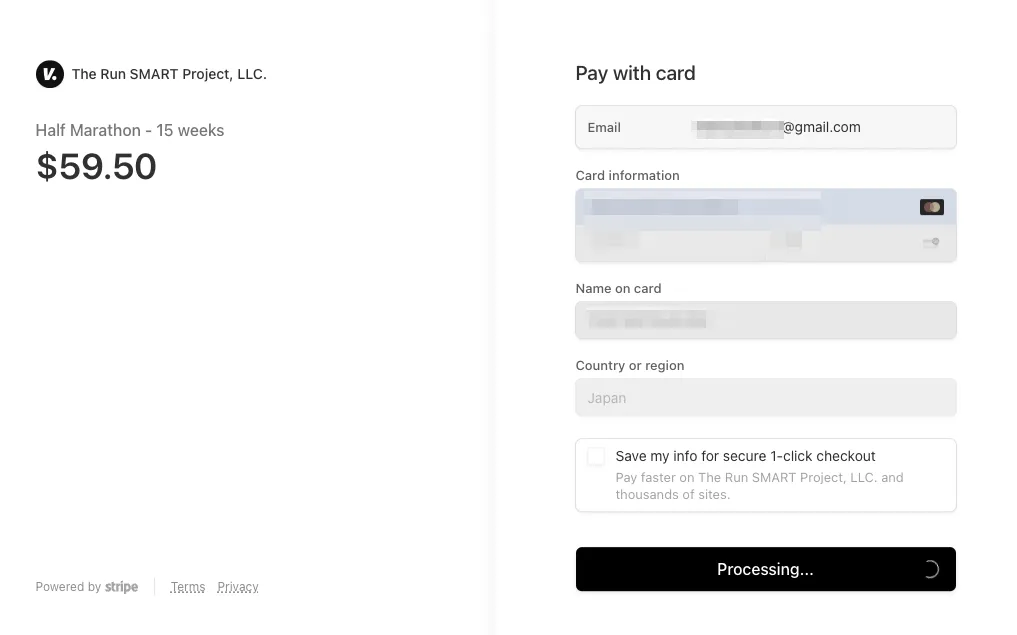
Task: Click the merchant V logo icon
Action: pyautogui.click(x=49, y=74)
